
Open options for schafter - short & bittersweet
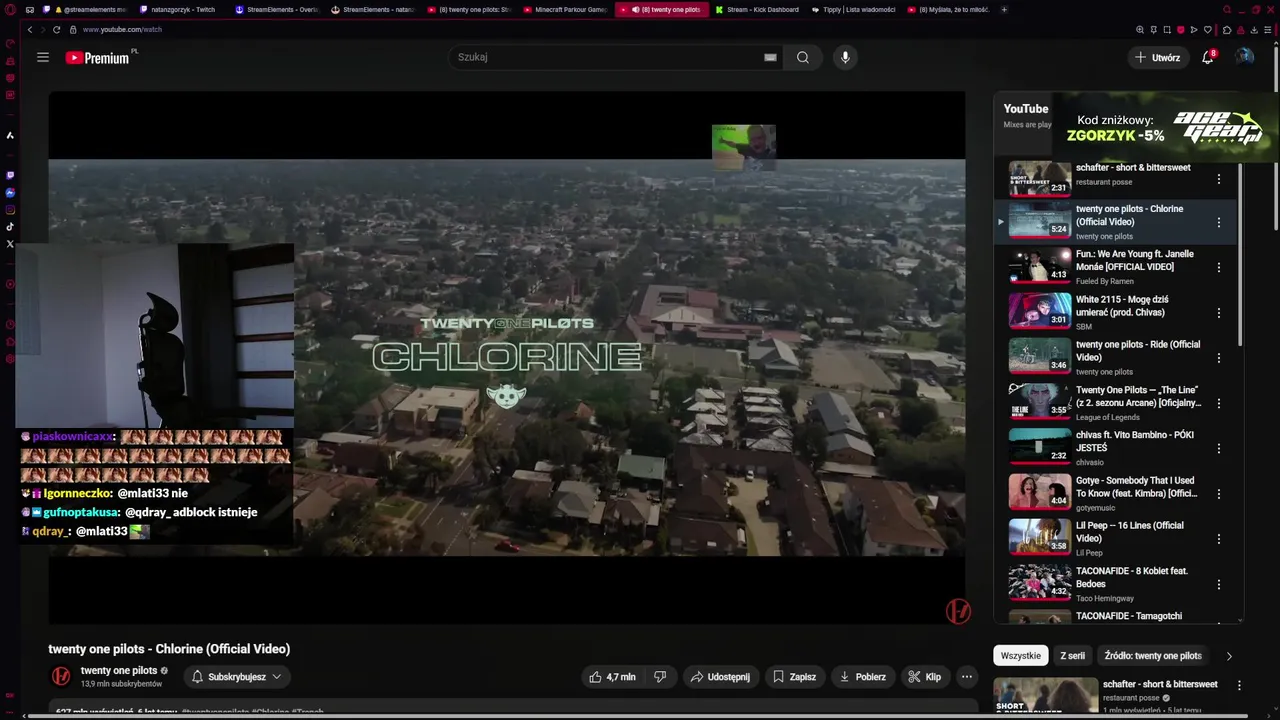(1218, 179)
